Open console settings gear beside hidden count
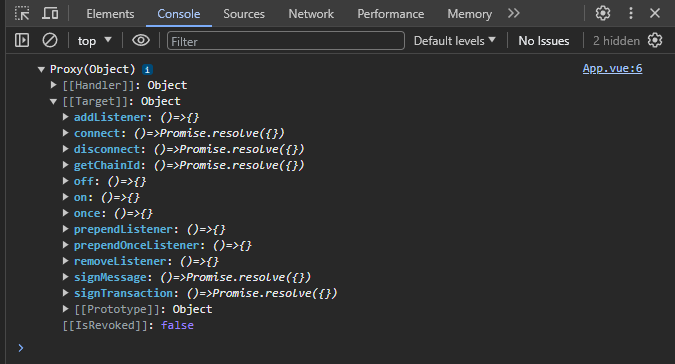This screenshot has height=364, width=675. [655, 40]
